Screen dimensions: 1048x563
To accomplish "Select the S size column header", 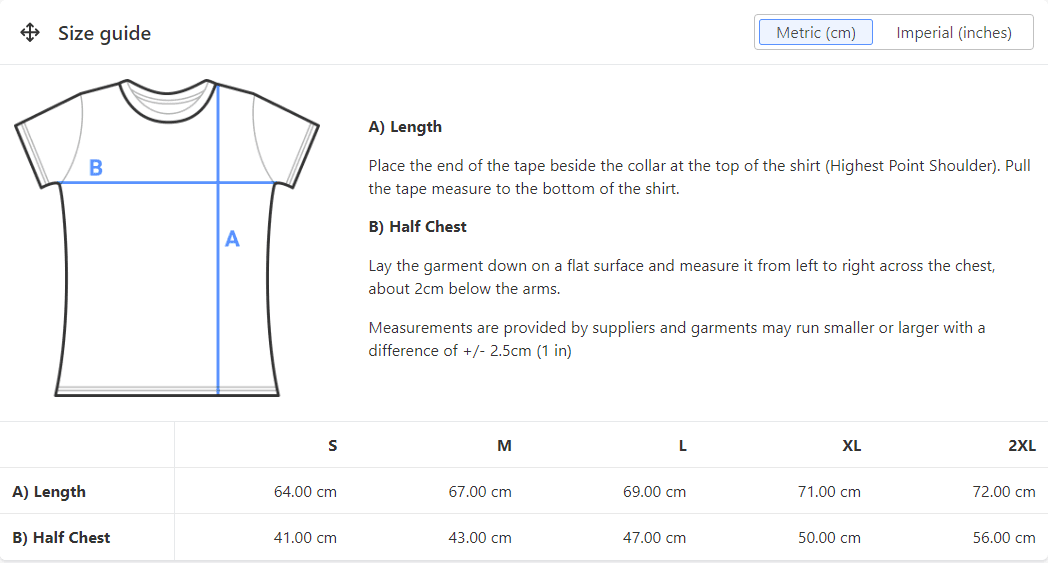I will [x=332, y=446].
